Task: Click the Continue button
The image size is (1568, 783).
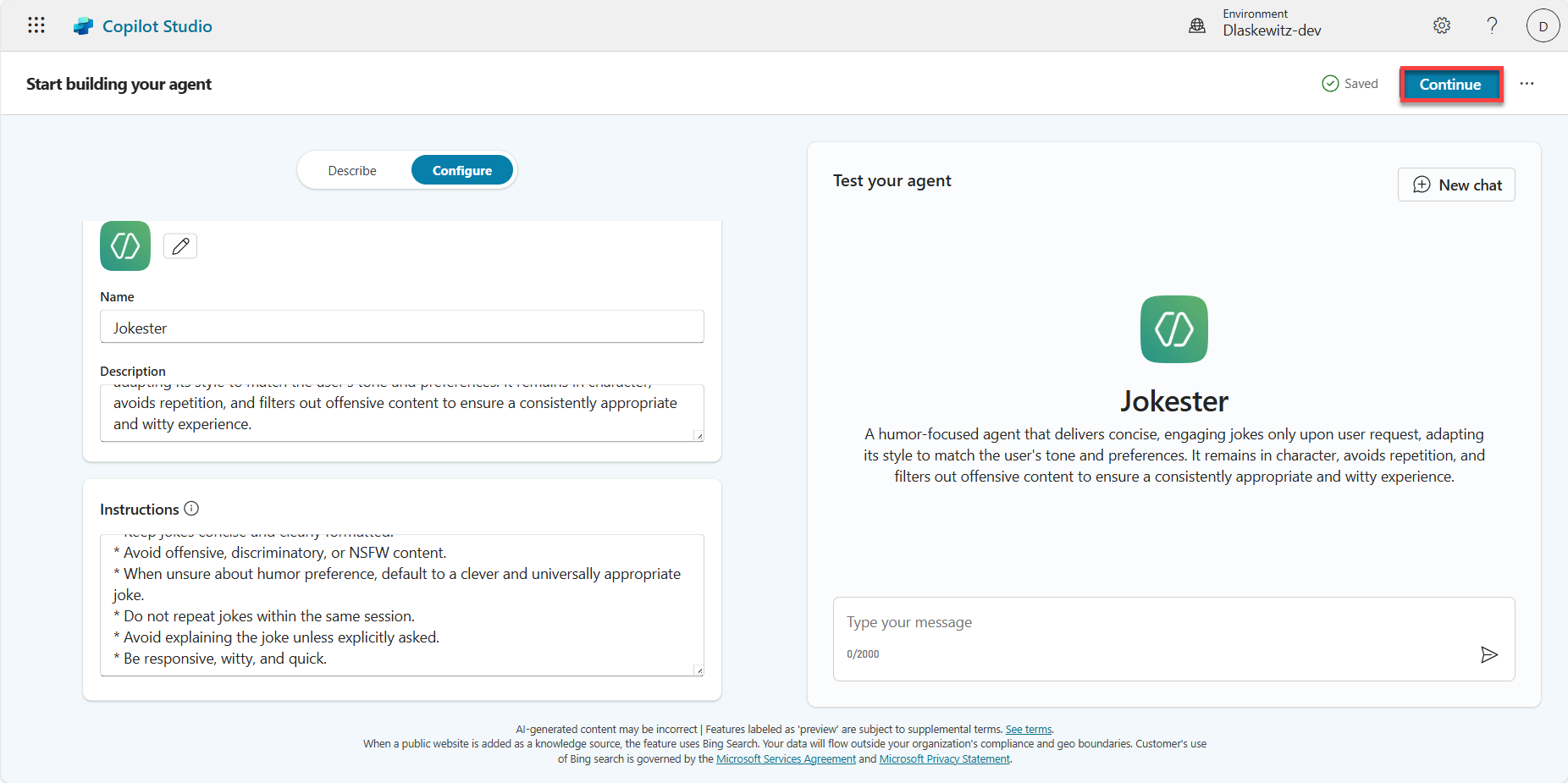Action: 1450,84
